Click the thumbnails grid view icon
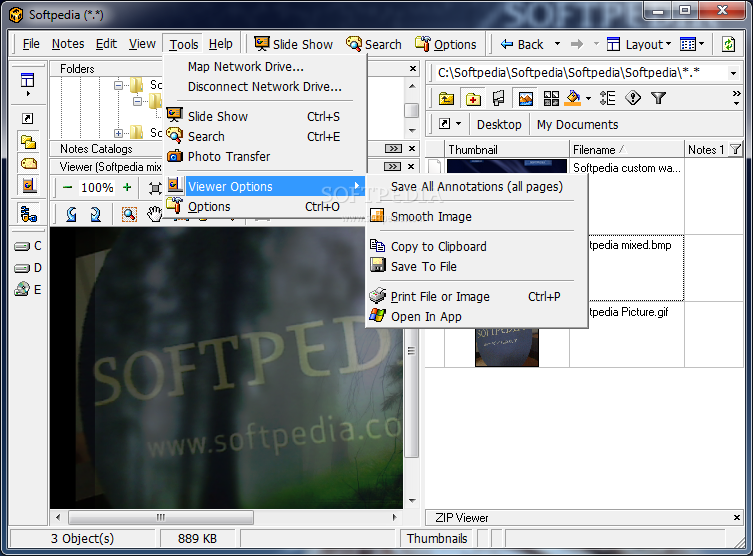 551,98
